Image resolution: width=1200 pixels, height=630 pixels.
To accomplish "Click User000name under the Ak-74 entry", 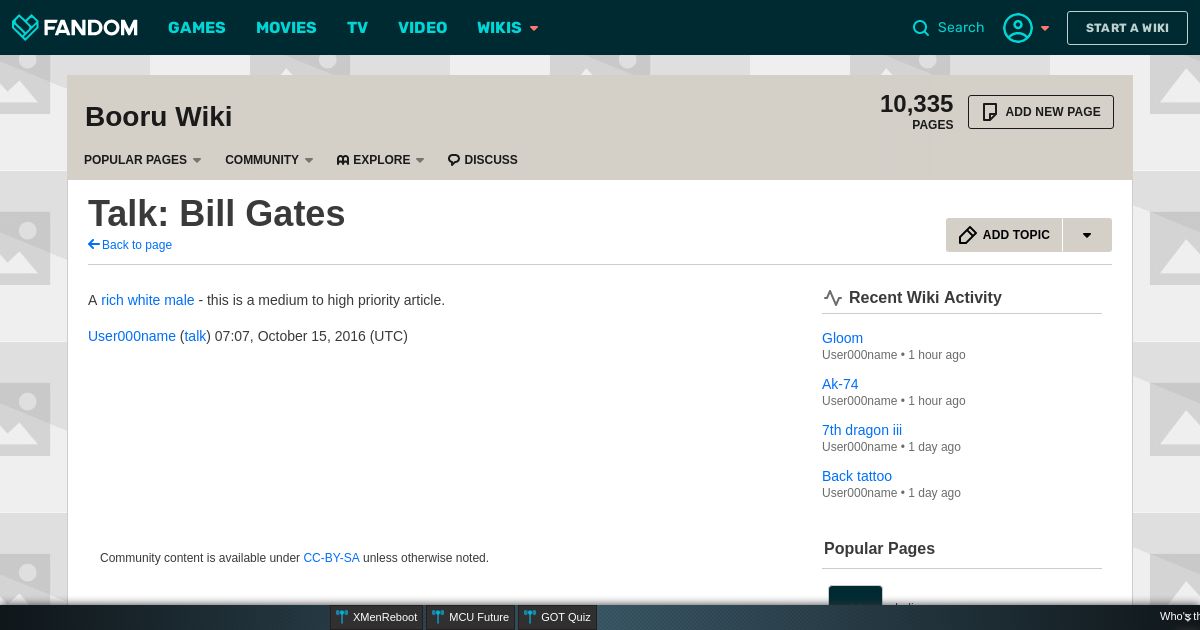I will (859, 401).
